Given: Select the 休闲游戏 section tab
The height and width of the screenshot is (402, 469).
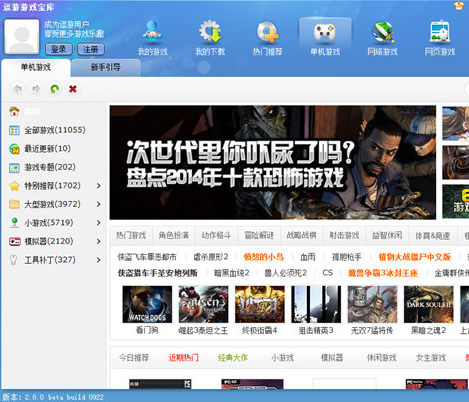Looking at the screenshot, I should coord(381,358).
